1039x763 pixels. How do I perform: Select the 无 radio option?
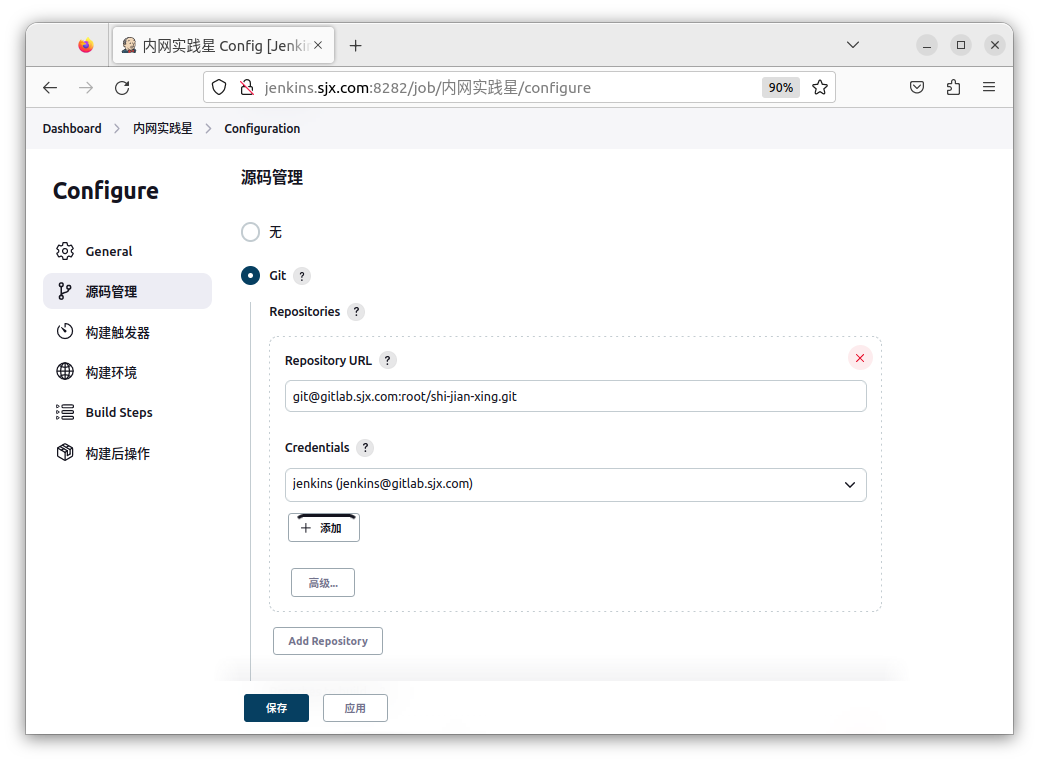click(x=251, y=232)
